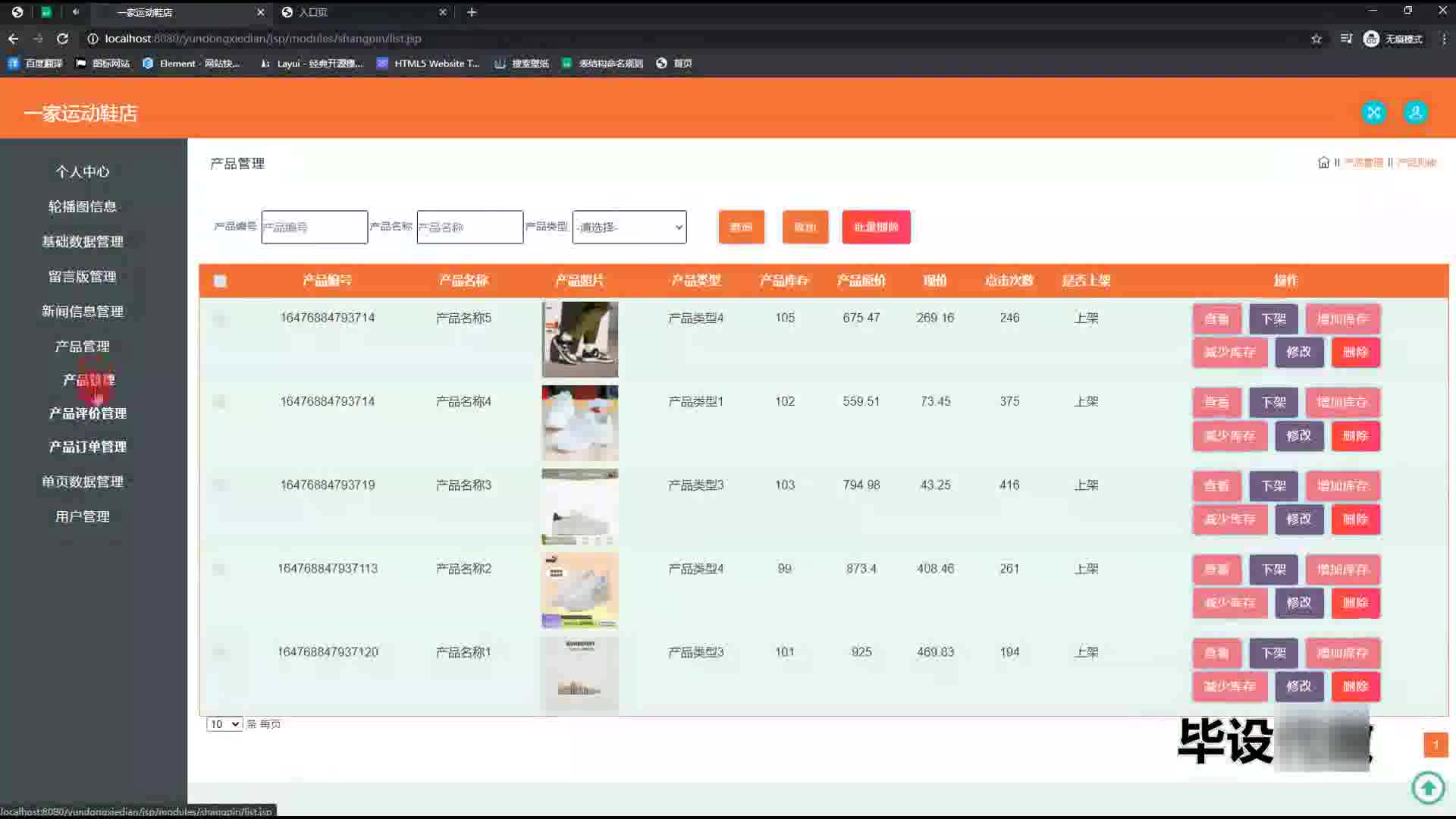Open 新闻信息管理 in the sidebar
This screenshot has height=819, width=1456.
tap(83, 312)
